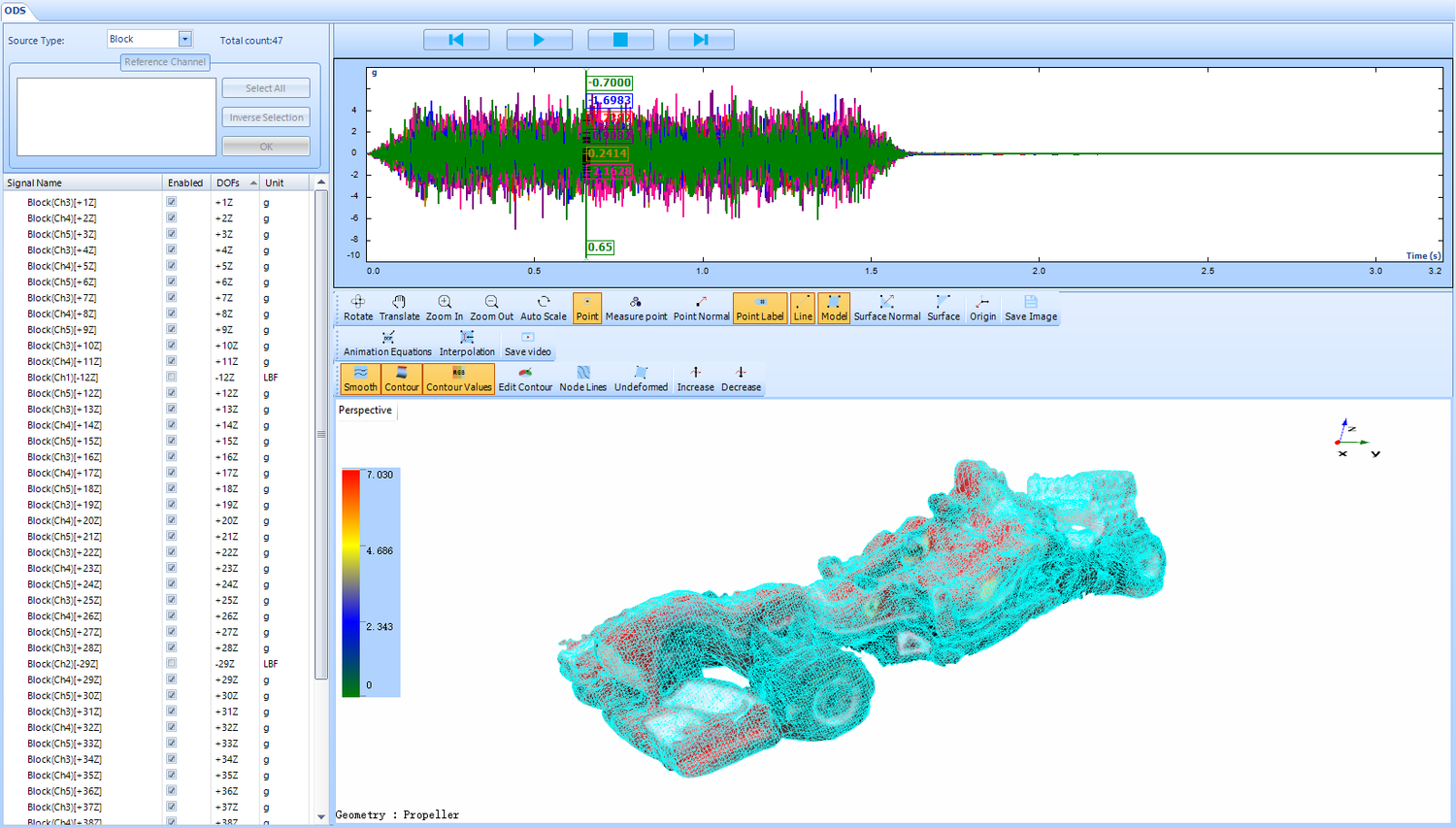Screen dimensions: 1456x828
Task: Select the Rotate tool
Action: click(358, 308)
